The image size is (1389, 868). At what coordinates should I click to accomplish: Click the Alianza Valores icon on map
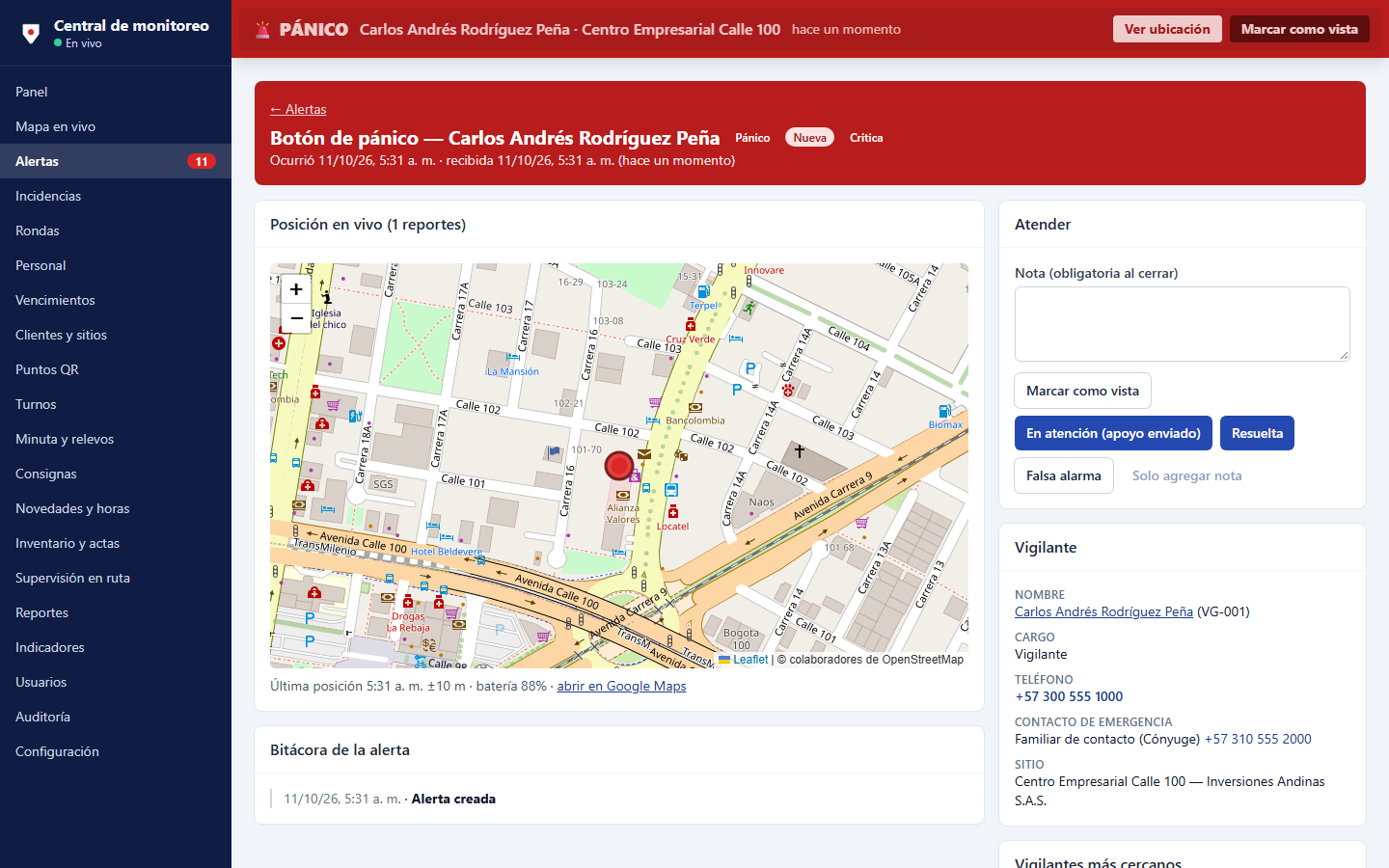coord(623,495)
